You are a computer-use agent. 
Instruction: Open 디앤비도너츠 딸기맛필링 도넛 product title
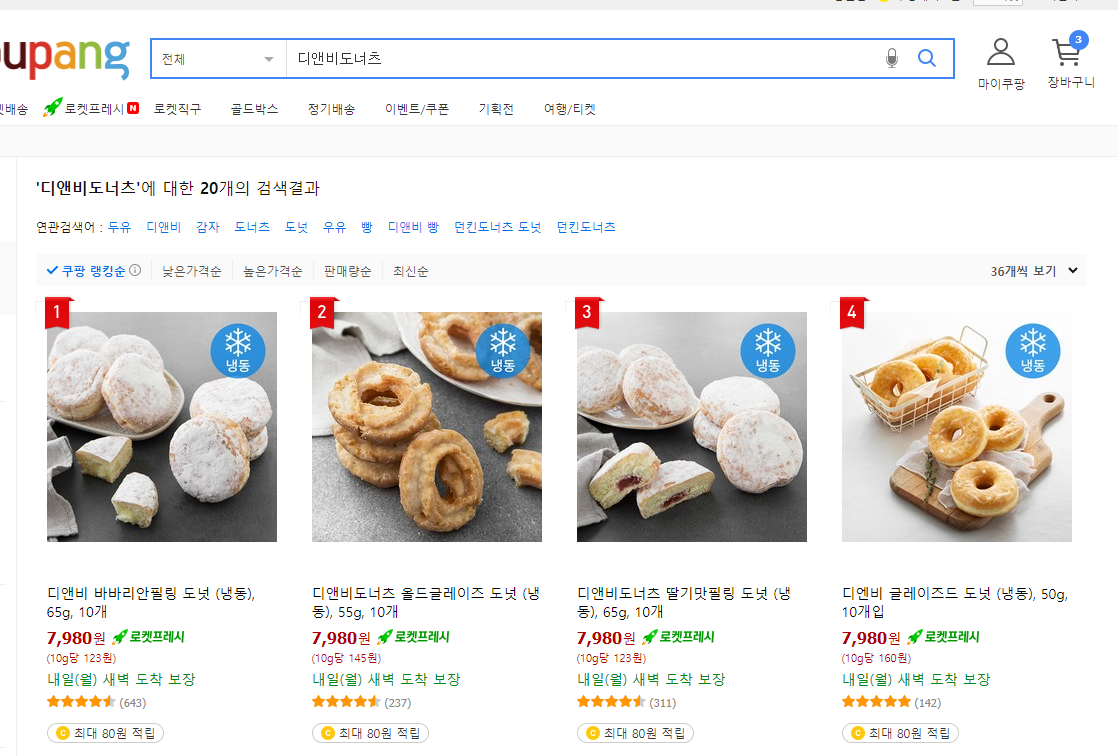point(684,602)
